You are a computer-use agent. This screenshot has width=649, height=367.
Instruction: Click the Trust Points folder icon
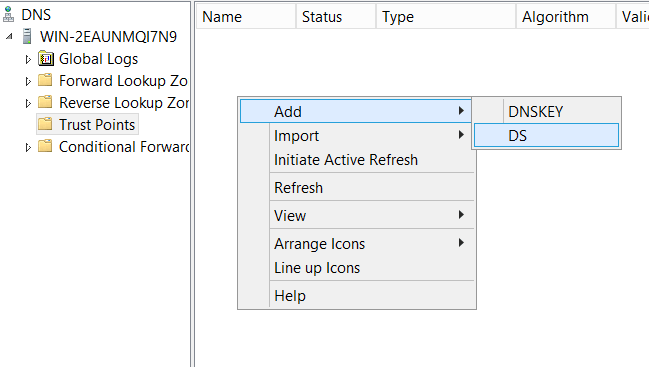pyautogui.click(x=45, y=124)
